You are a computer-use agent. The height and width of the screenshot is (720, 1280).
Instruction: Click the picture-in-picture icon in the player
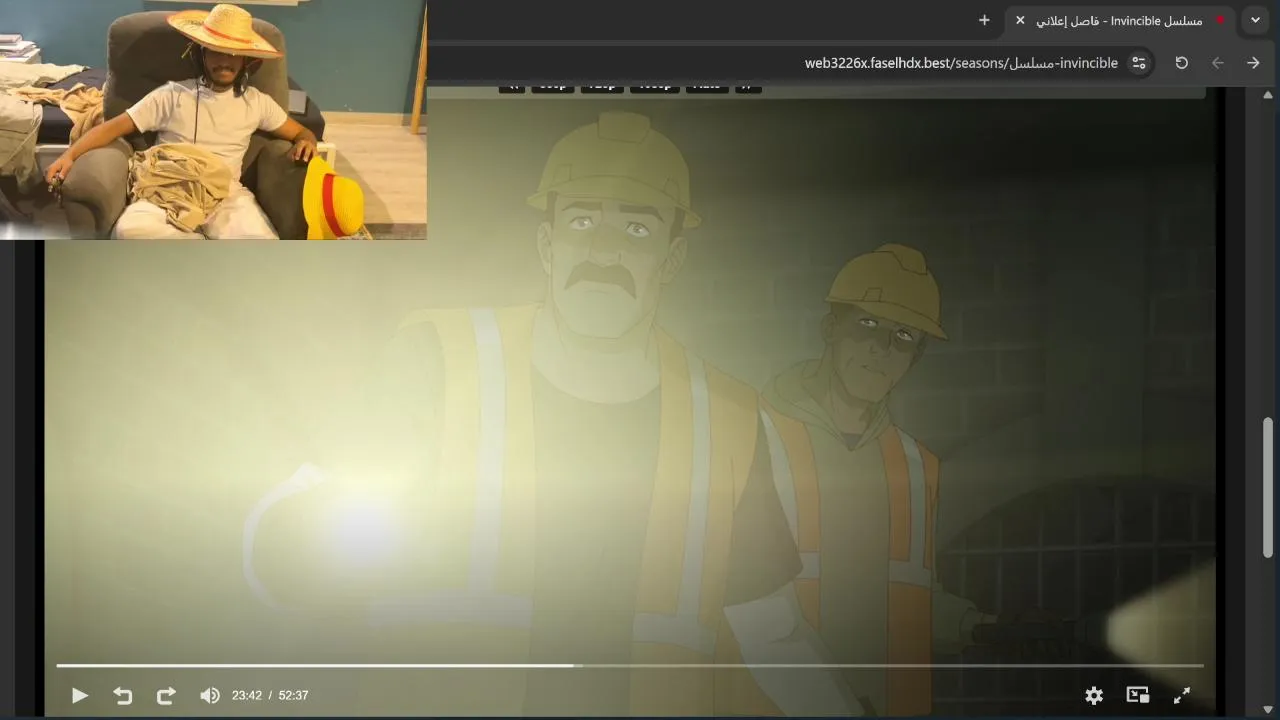pyautogui.click(x=1138, y=695)
